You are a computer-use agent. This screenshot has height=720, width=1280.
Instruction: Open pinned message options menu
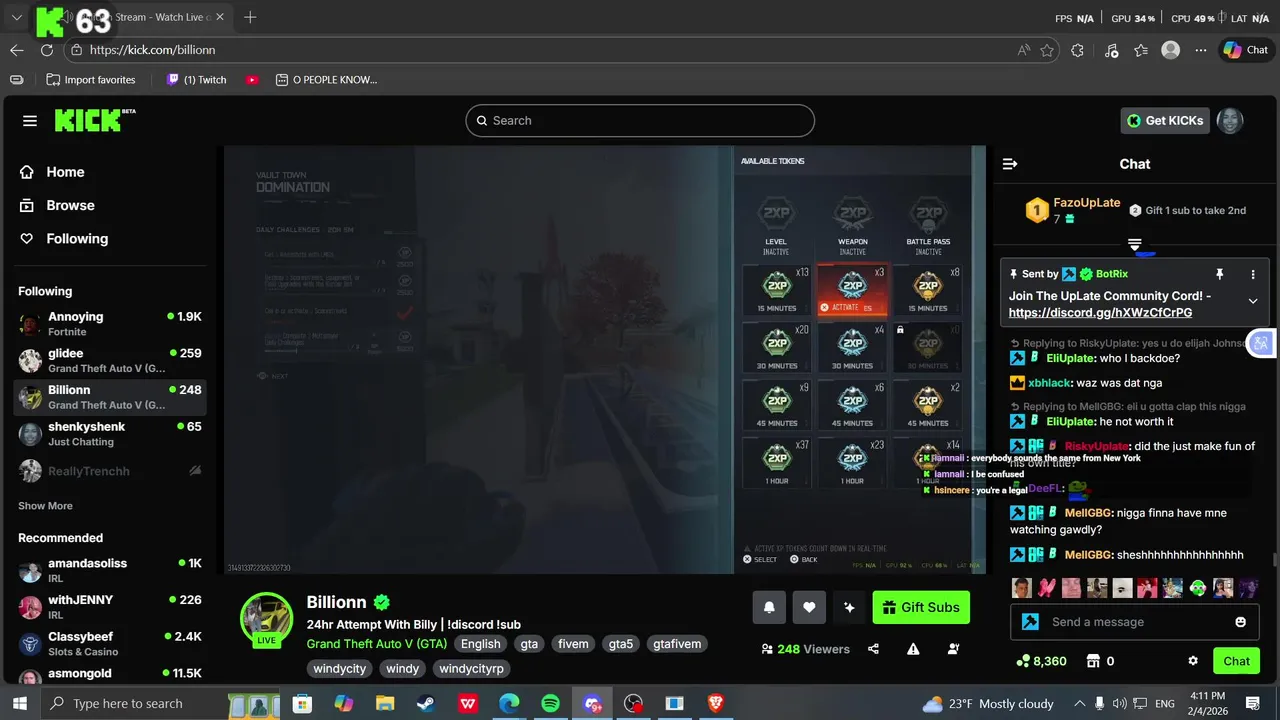[1253, 274]
